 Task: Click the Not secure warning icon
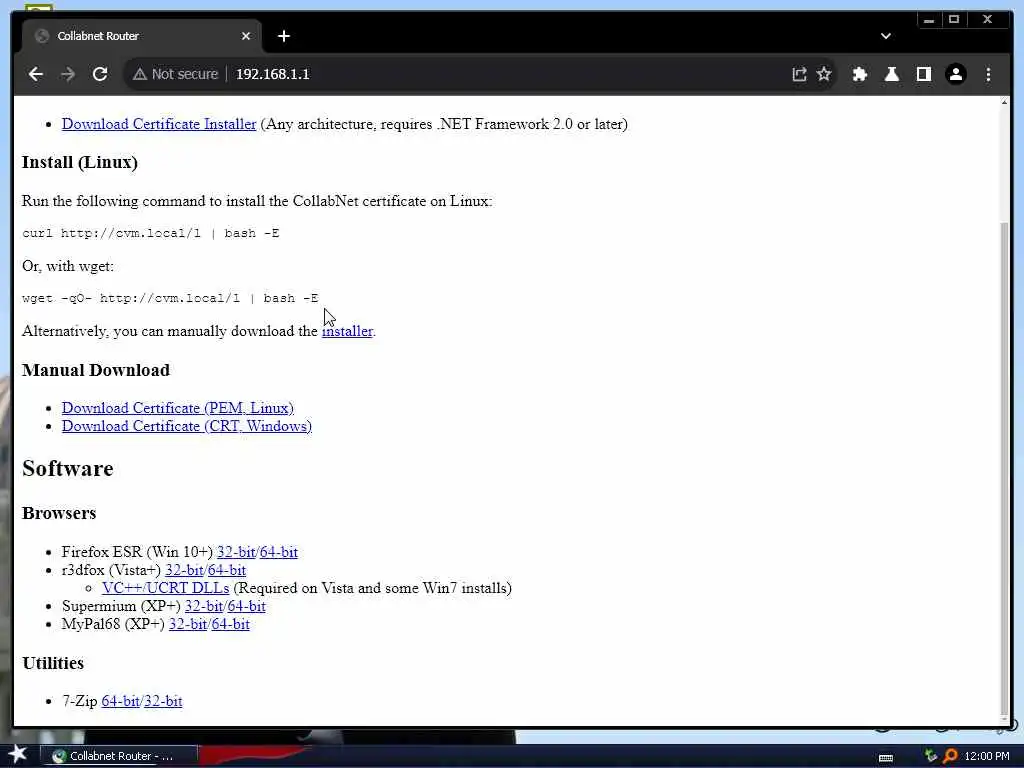(140, 74)
